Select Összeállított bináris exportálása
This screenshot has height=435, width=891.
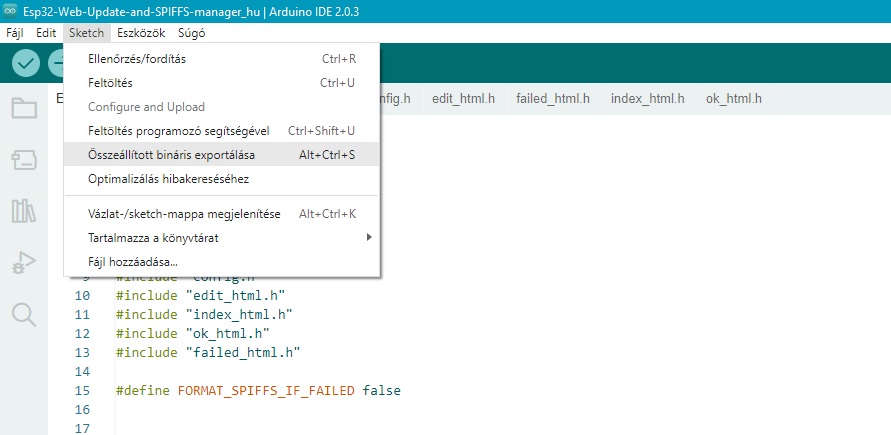tap(222, 154)
